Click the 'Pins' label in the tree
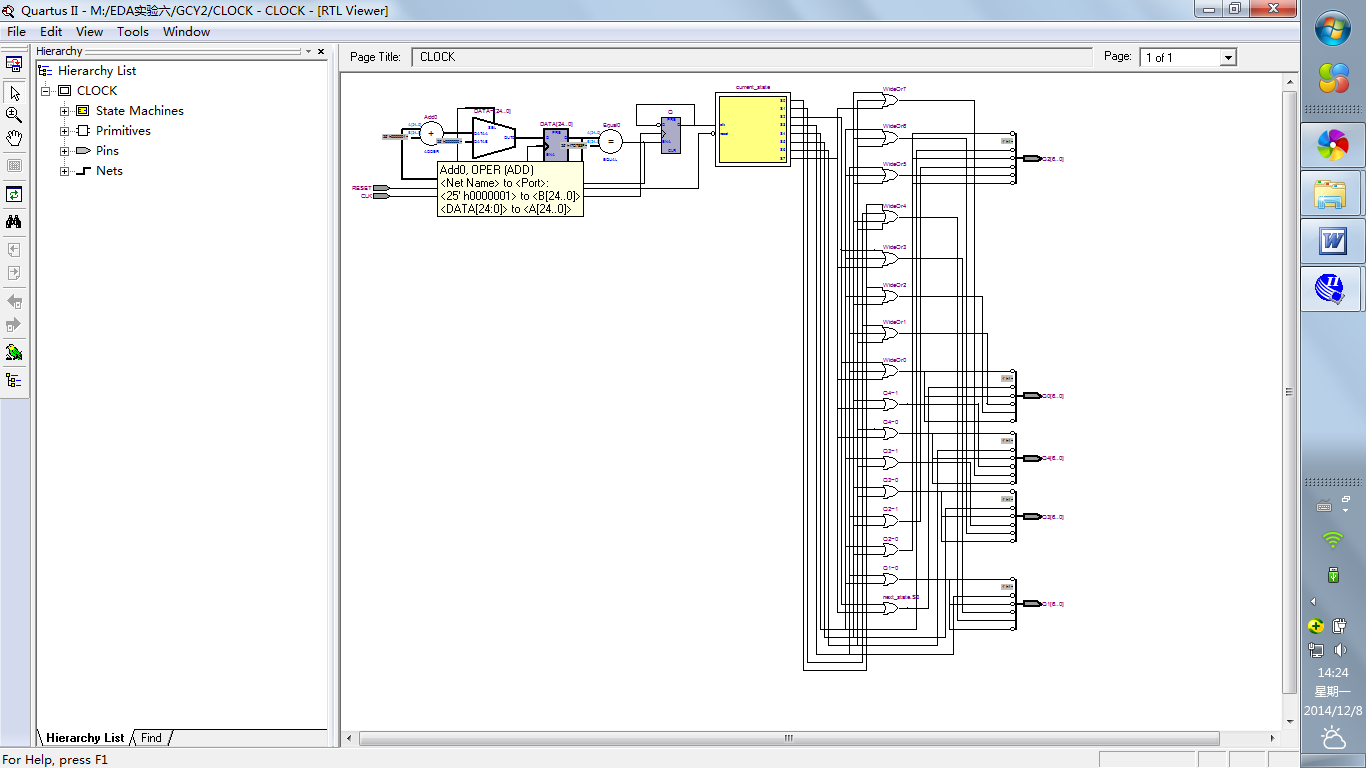Viewport: 1366px width, 768px height. pyautogui.click(x=107, y=151)
